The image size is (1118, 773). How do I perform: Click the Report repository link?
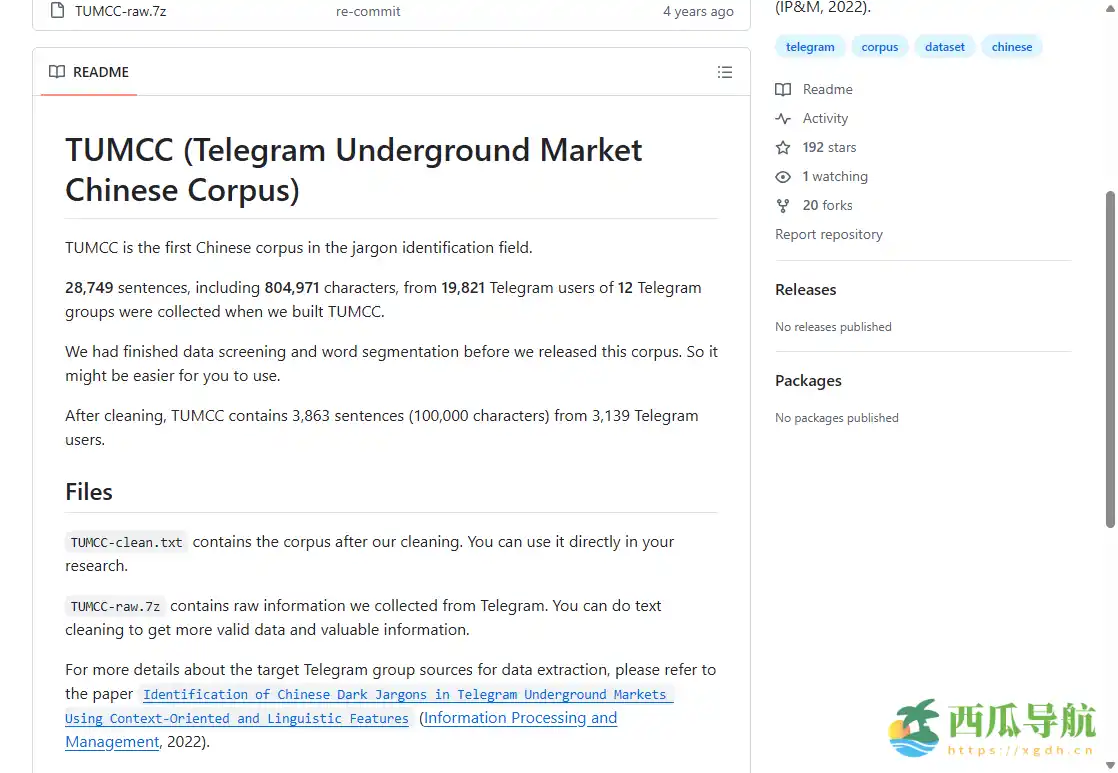[829, 235]
